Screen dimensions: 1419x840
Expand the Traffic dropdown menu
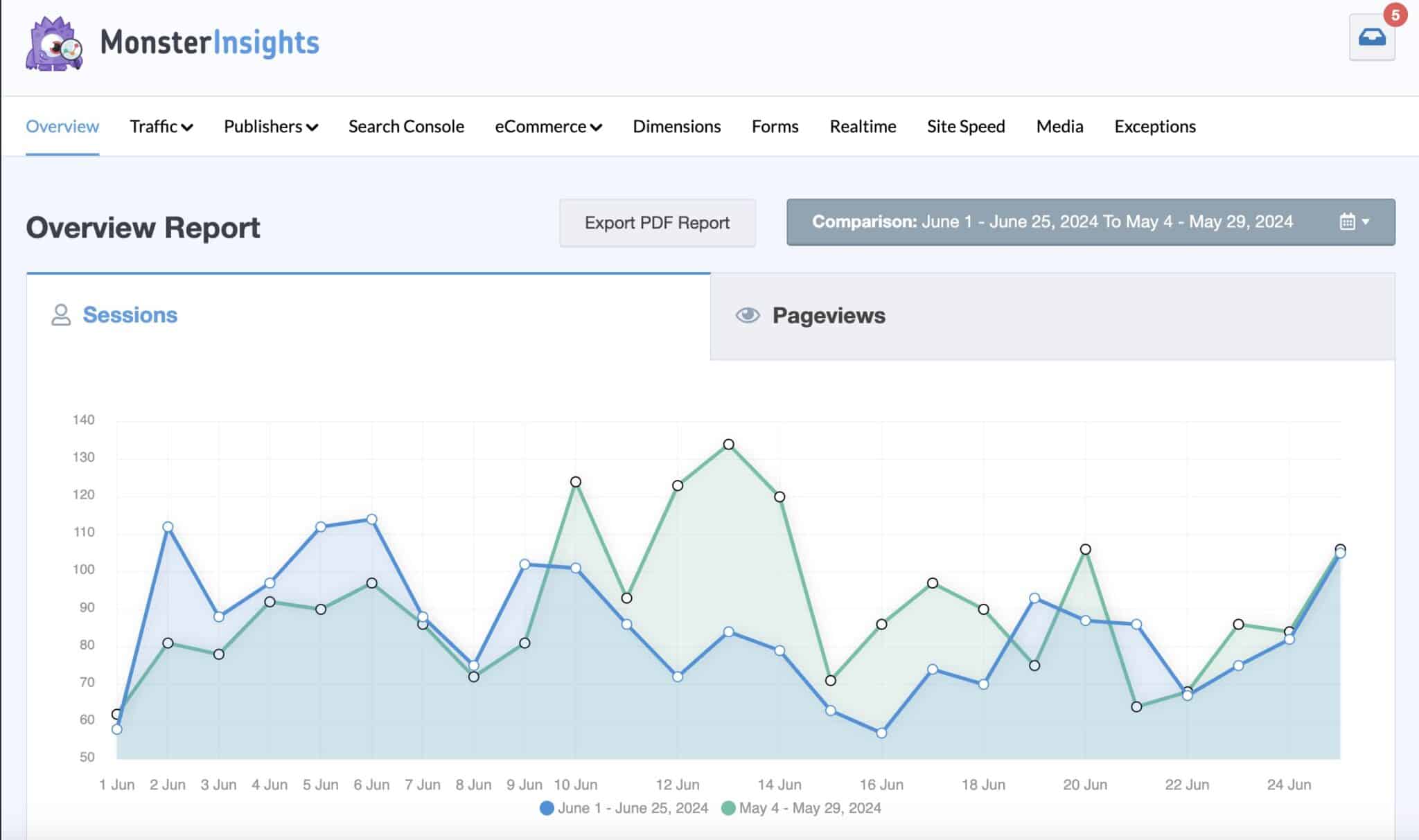pos(161,127)
